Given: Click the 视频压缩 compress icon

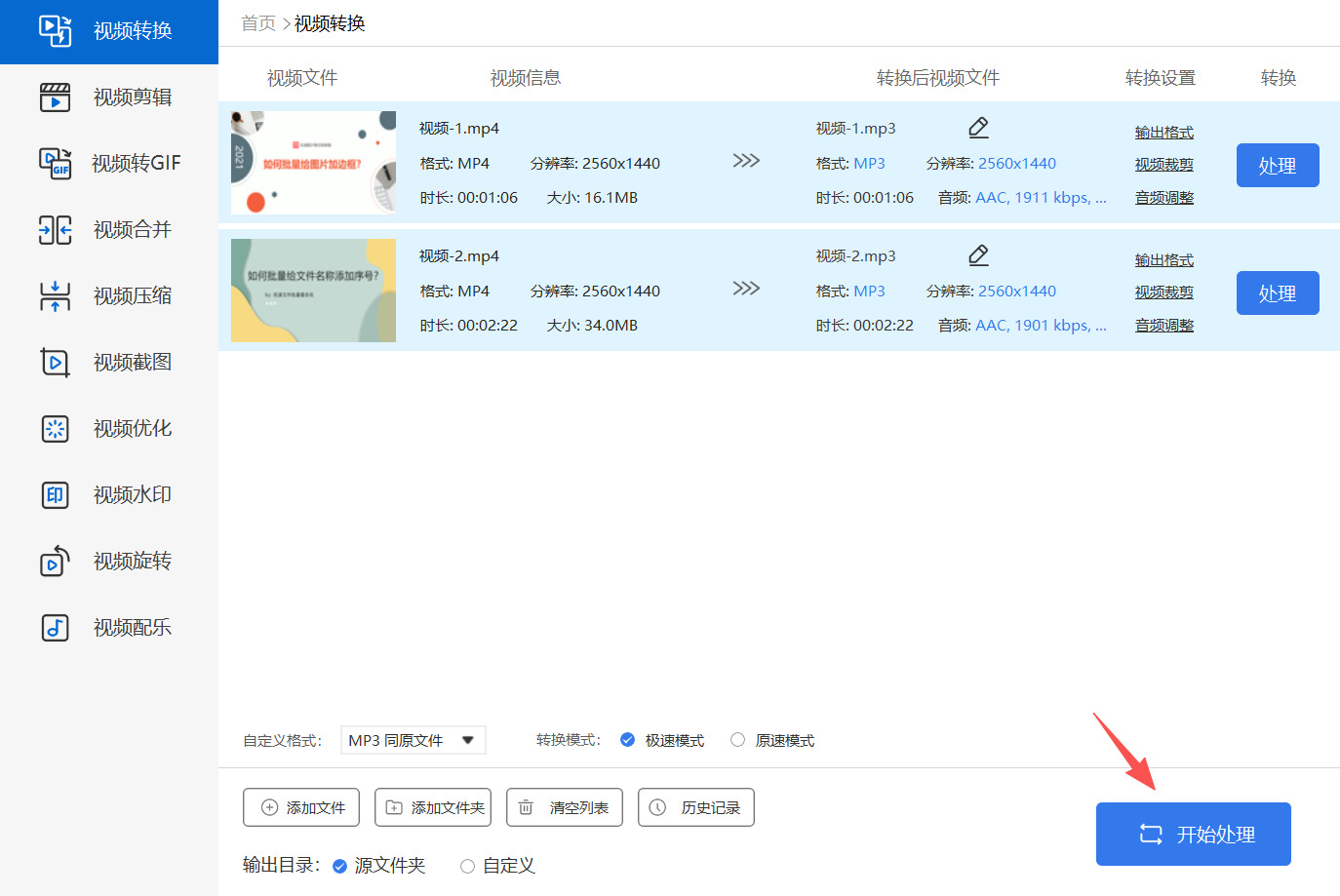Looking at the screenshot, I should point(55,296).
